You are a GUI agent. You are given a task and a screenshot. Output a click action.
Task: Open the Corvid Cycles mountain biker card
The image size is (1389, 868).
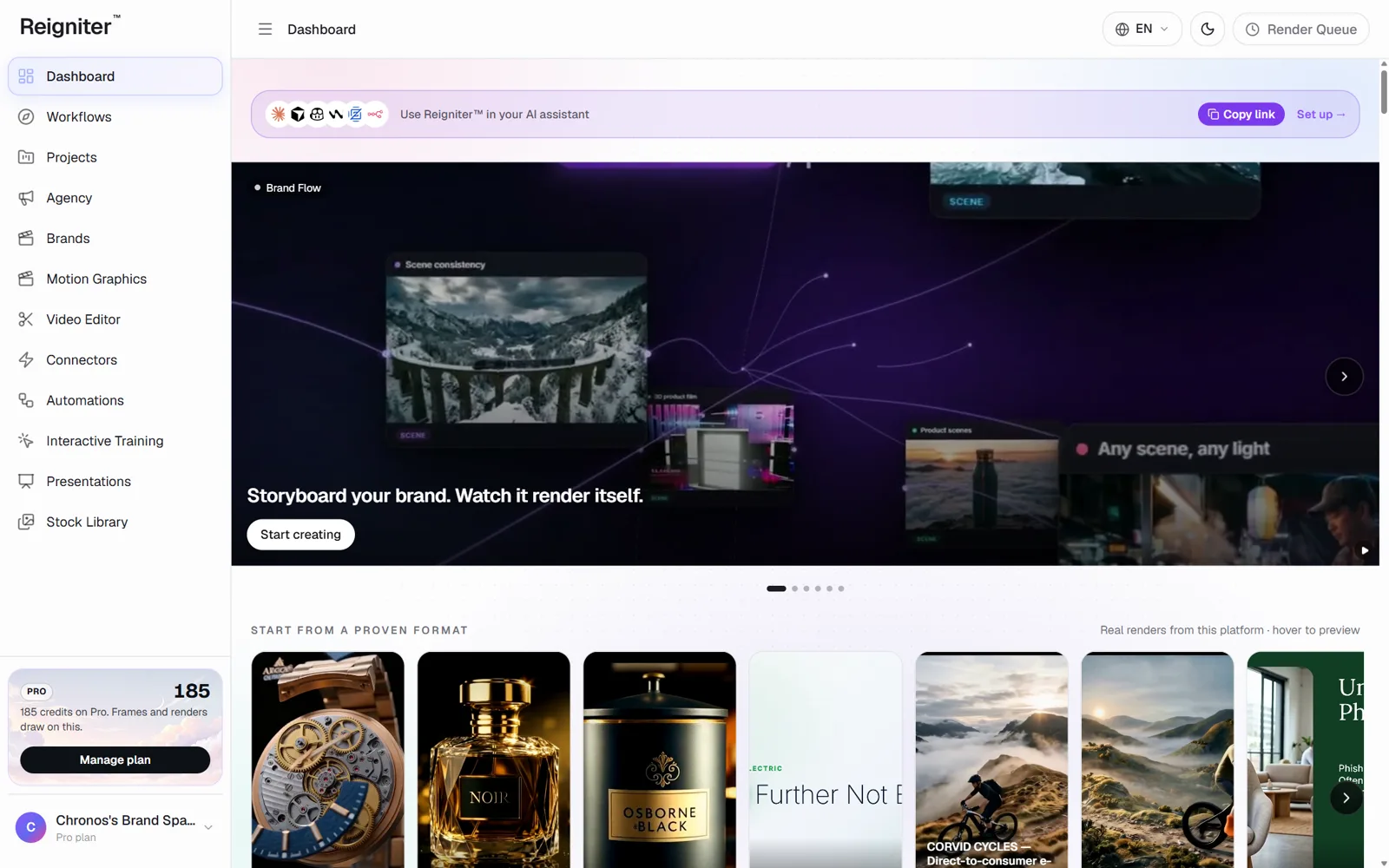(991, 759)
